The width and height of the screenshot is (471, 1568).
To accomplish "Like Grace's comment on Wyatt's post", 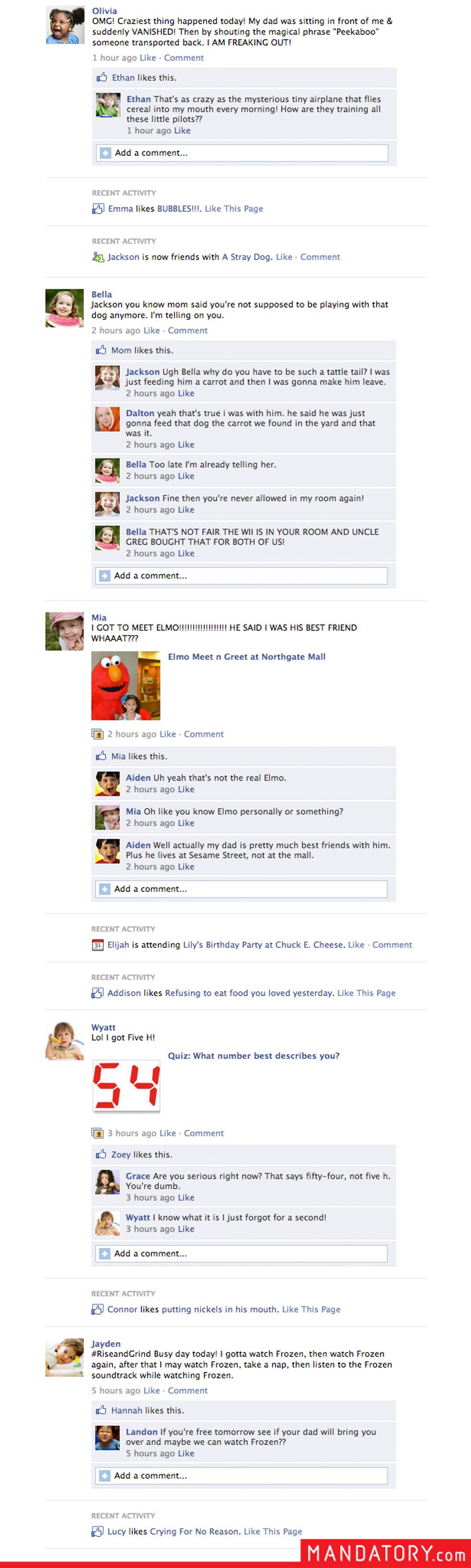I will tap(186, 1197).
